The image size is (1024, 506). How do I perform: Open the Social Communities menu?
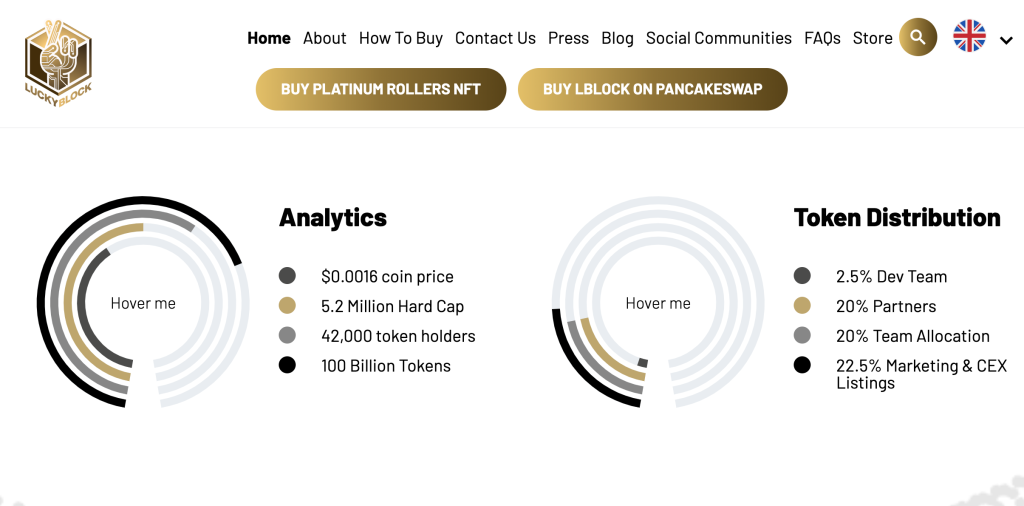[719, 38]
